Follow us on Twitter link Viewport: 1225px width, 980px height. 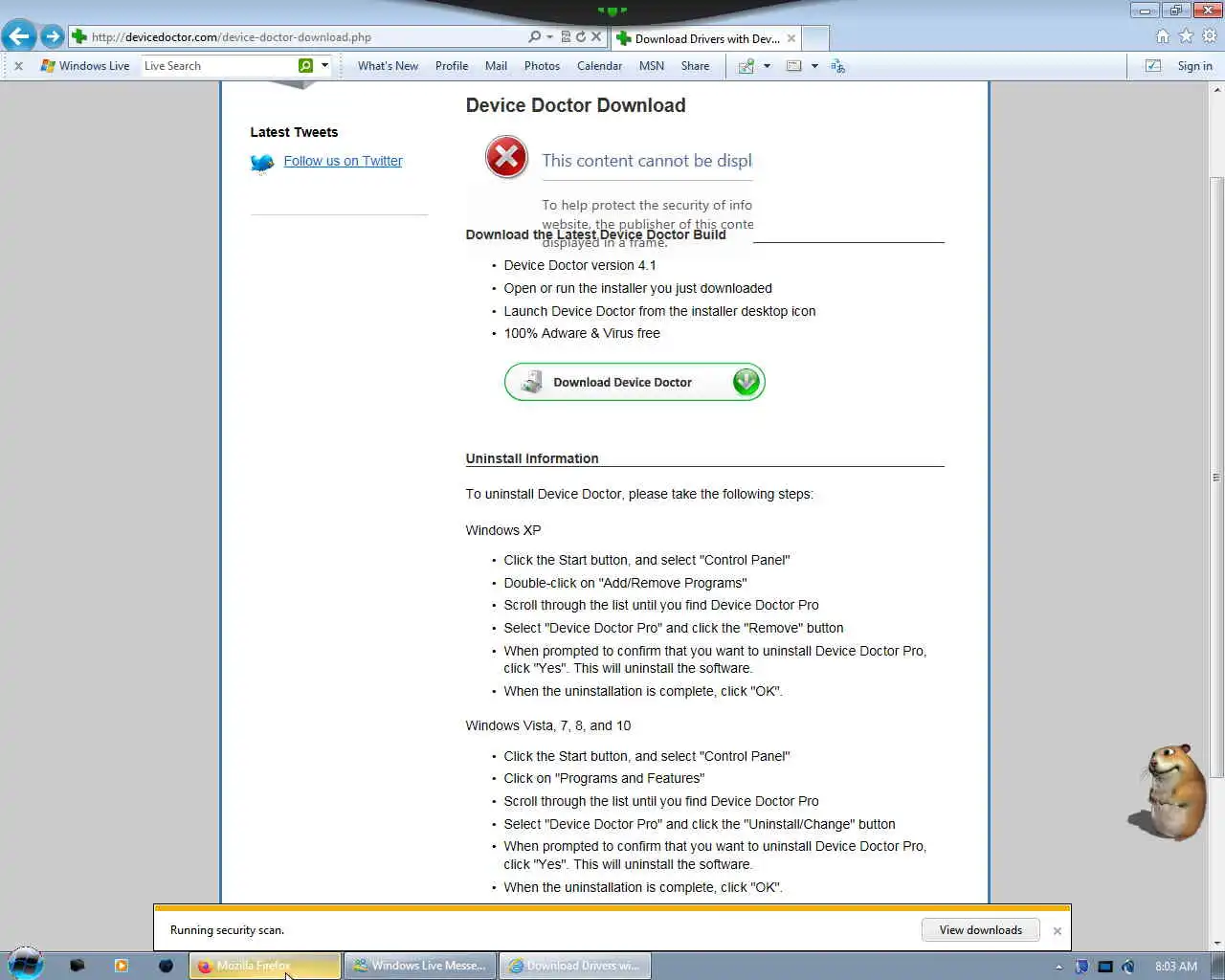click(x=343, y=161)
